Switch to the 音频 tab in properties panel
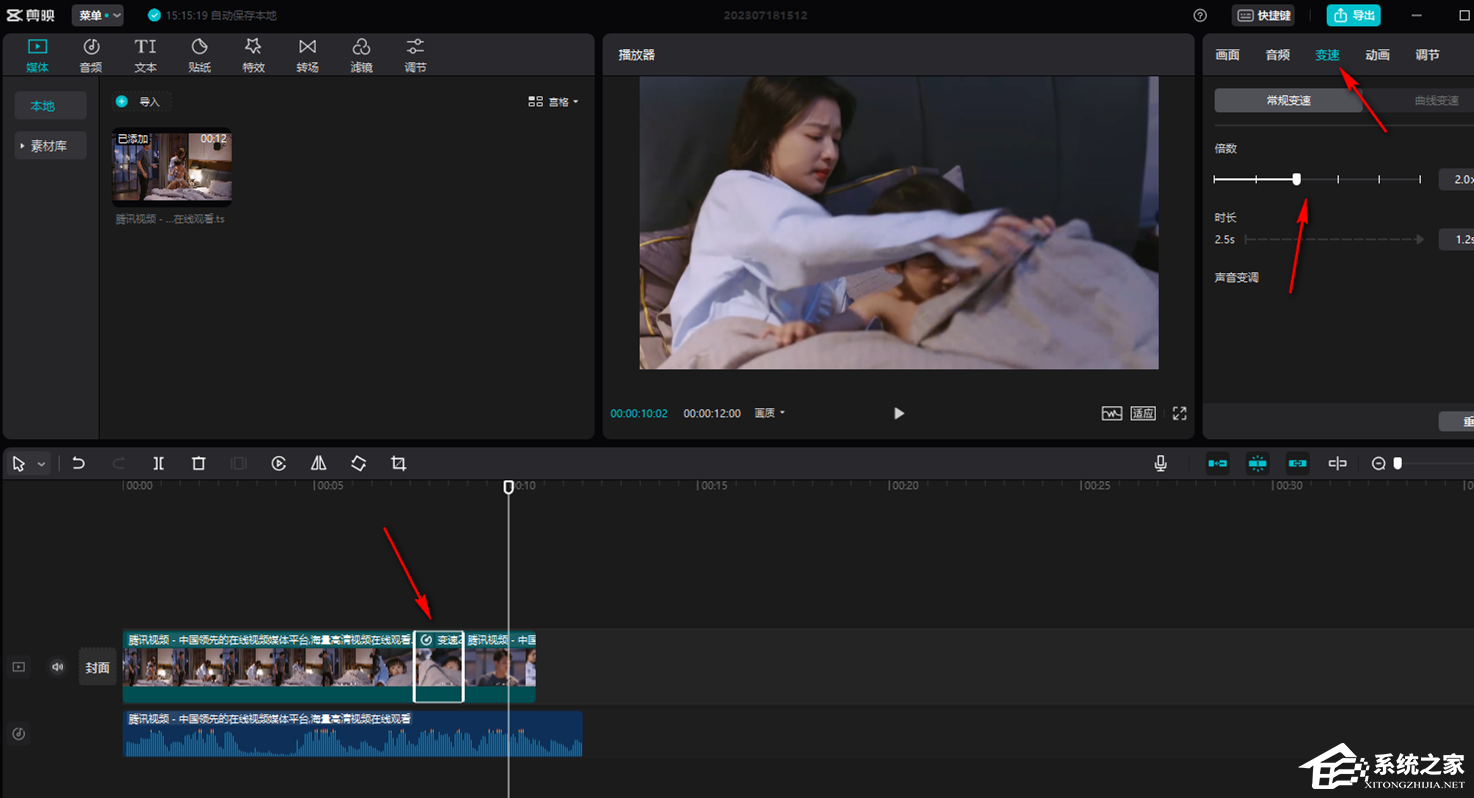Screen dimensions: 1474x798 point(1277,55)
